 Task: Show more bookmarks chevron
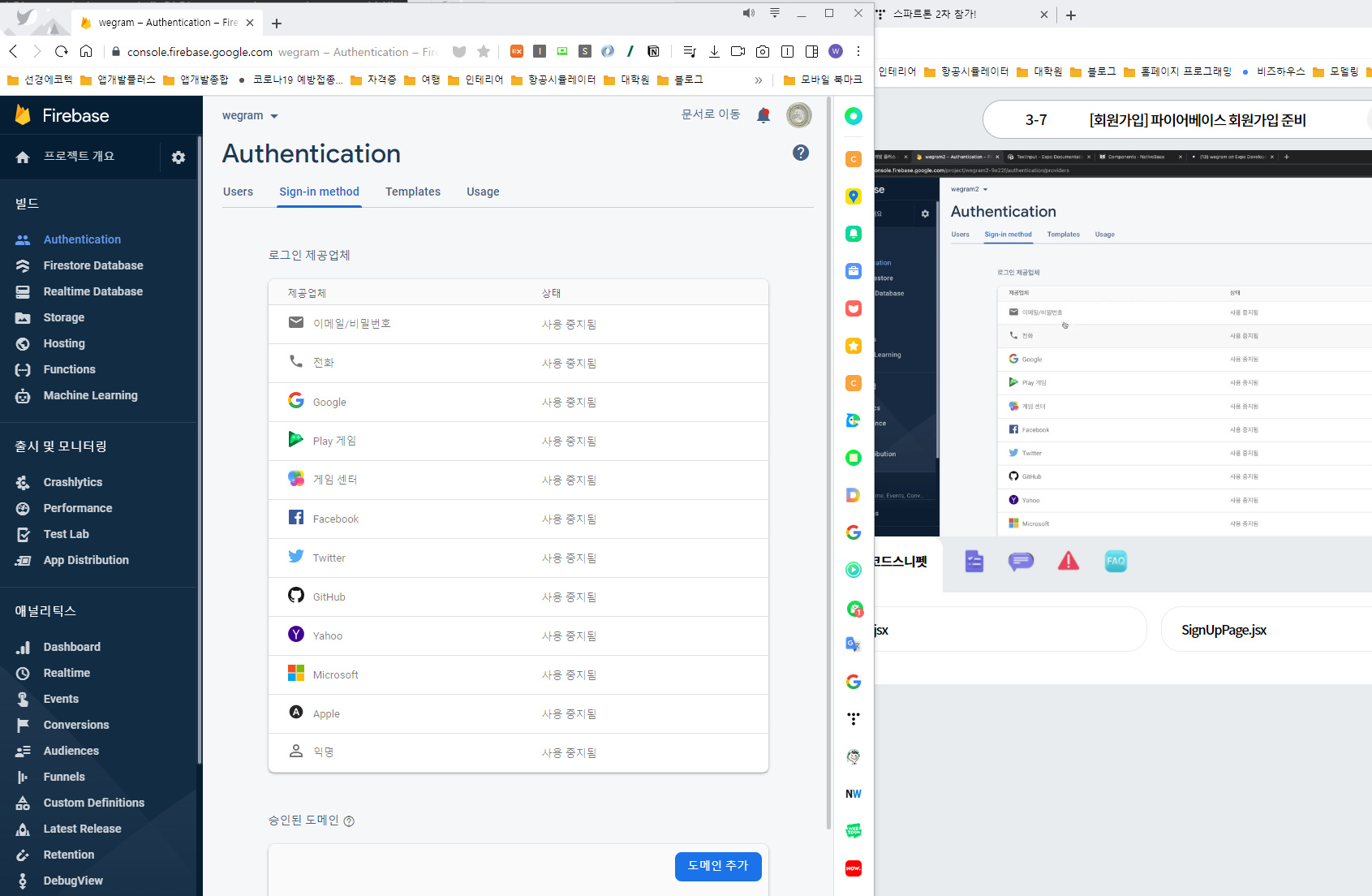(x=759, y=80)
